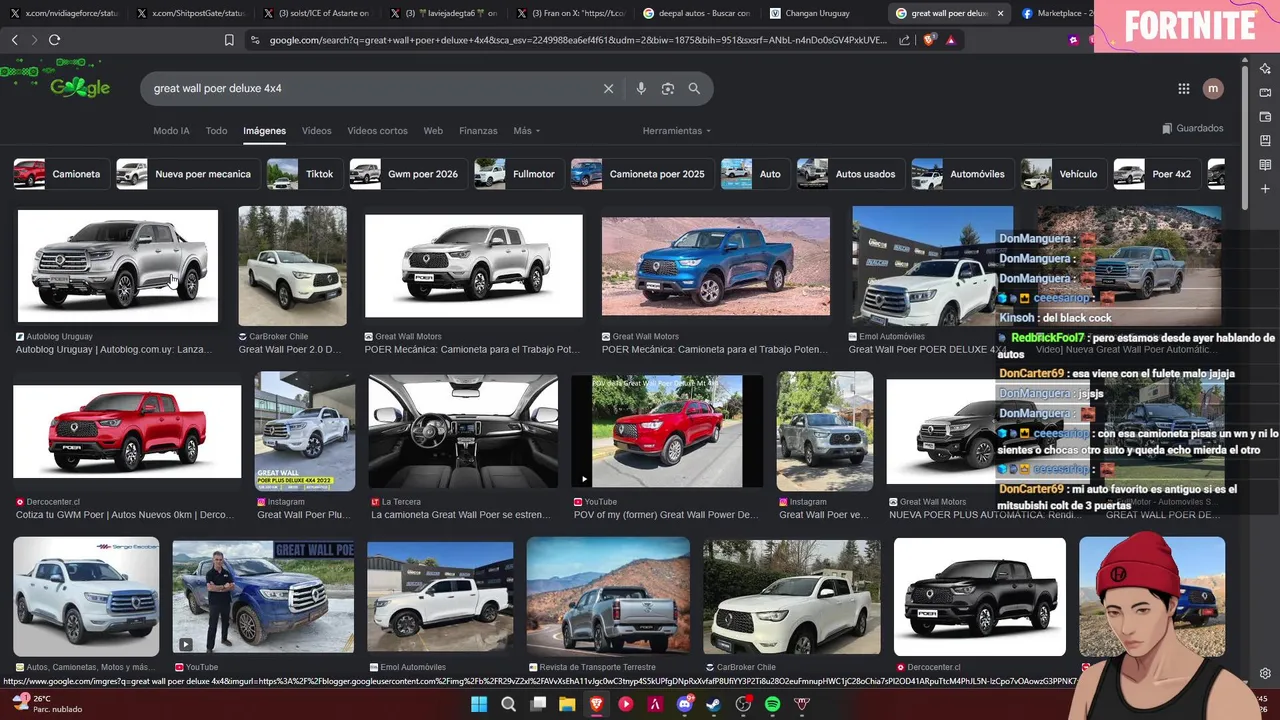
Task: Reload the current page
Action: 54,40
